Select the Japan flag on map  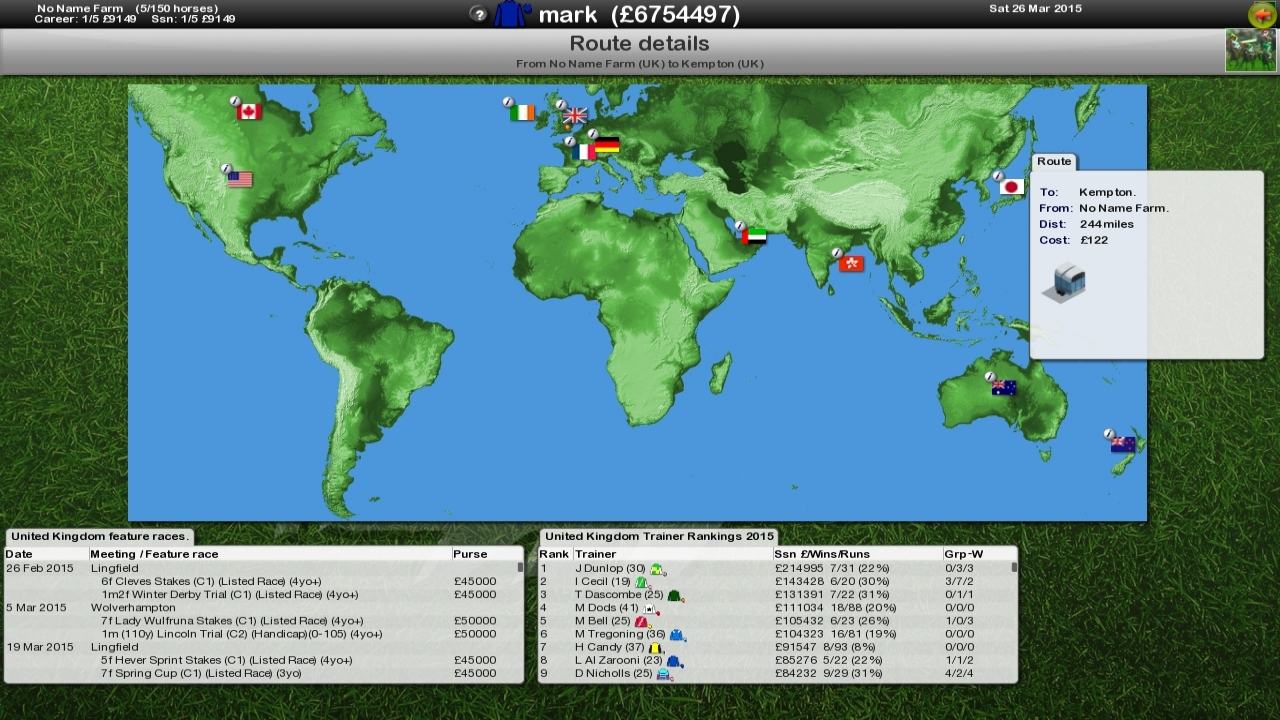(x=1011, y=187)
